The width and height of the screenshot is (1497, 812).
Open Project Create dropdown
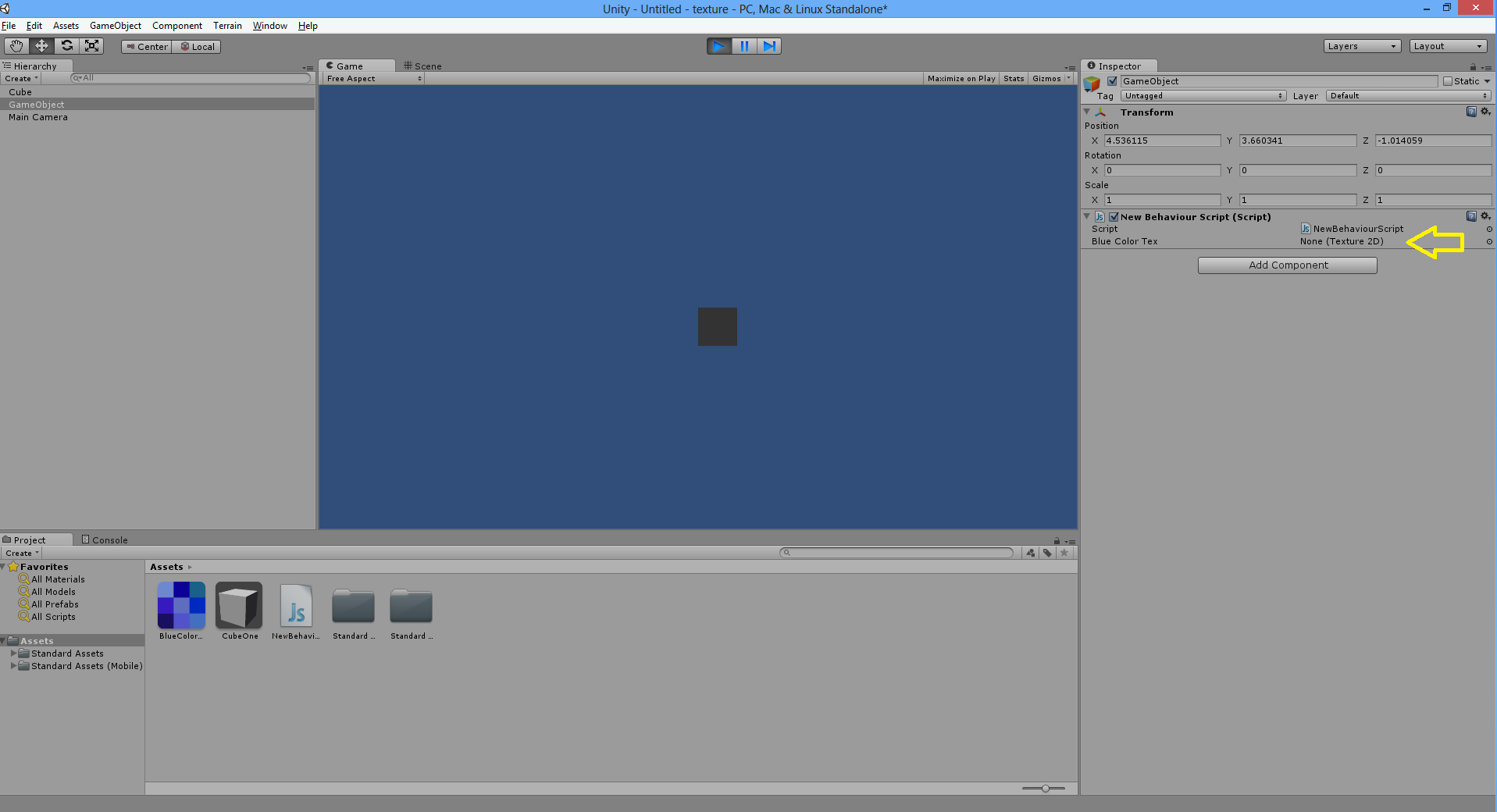click(x=22, y=554)
